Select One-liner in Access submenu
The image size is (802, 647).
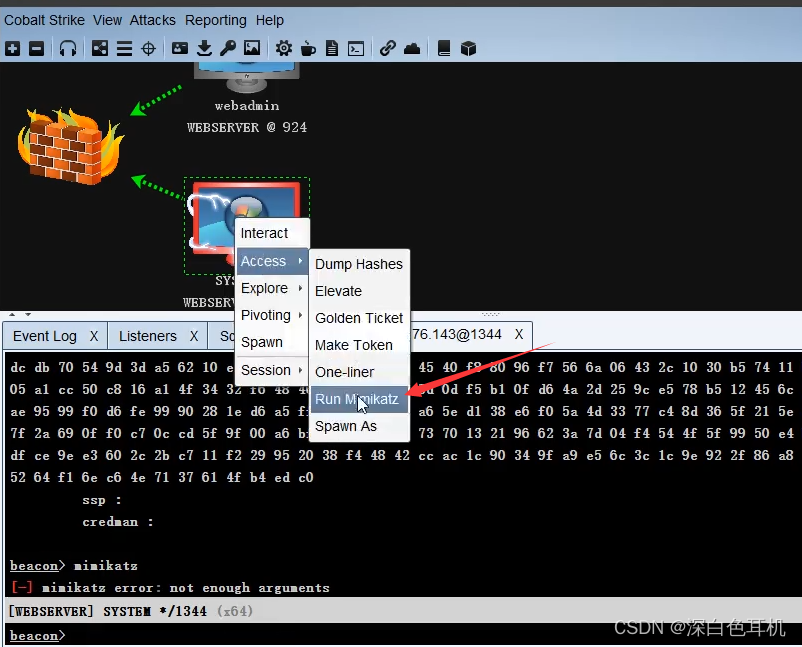click(359, 372)
